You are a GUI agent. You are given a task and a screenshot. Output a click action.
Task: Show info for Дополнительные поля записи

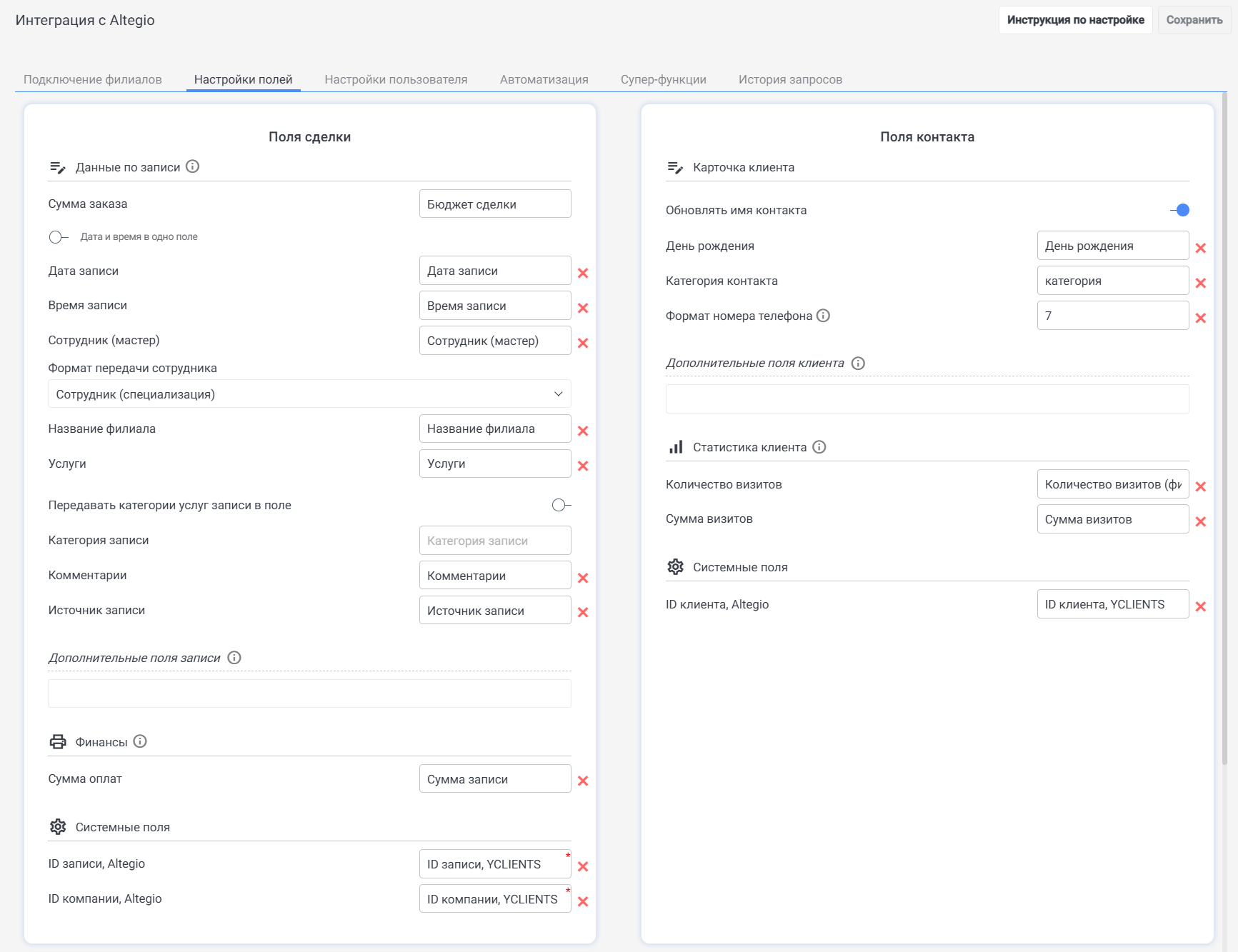click(x=234, y=657)
